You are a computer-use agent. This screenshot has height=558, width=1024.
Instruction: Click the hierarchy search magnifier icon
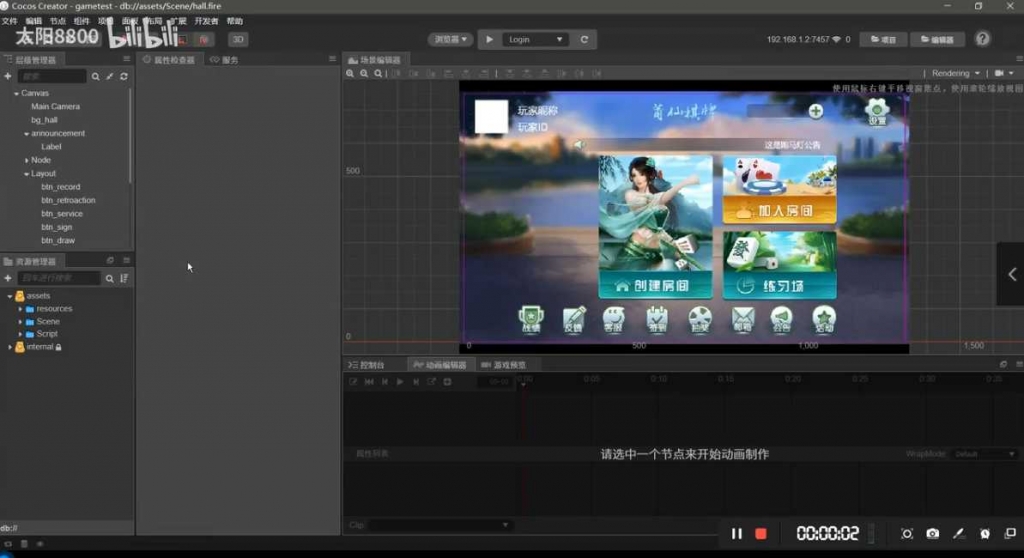tap(95, 76)
